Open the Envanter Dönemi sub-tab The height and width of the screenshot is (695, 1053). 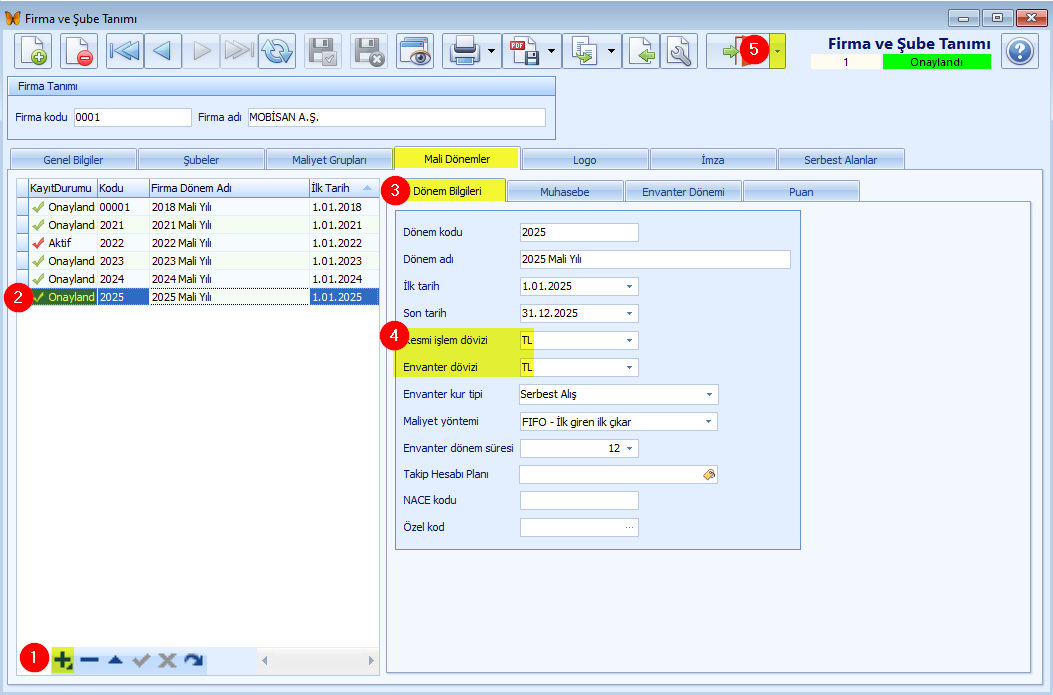pyautogui.click(x=683, y=191)
